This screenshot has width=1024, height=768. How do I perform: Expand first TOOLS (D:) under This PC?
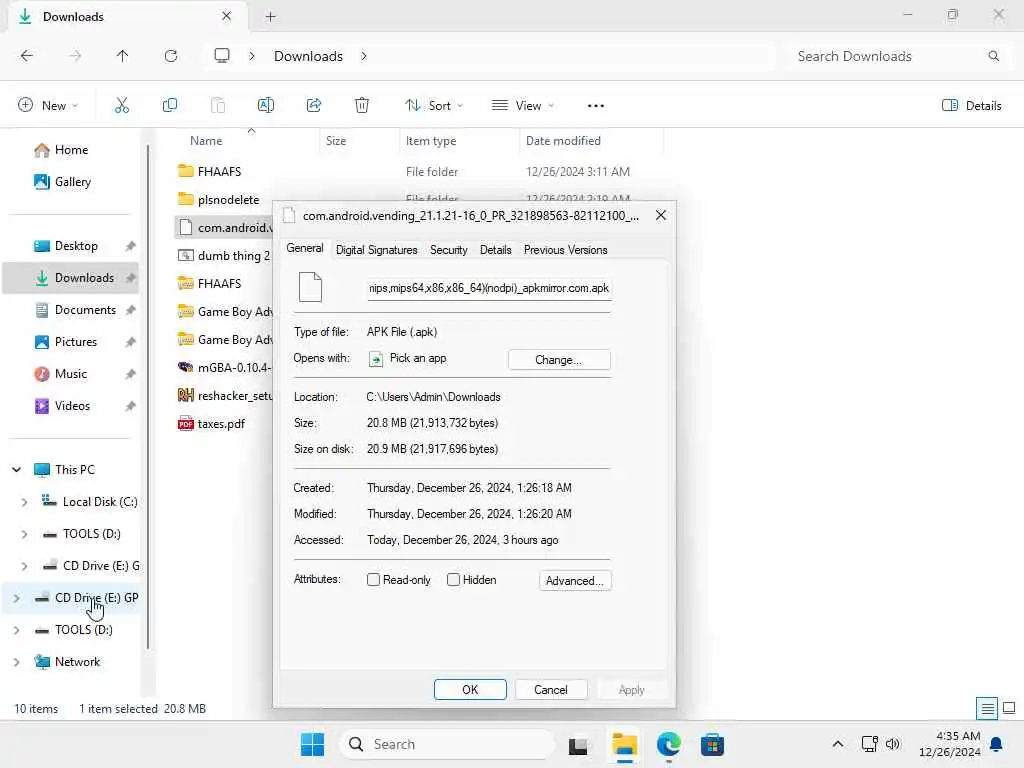[x=24, y=534]
